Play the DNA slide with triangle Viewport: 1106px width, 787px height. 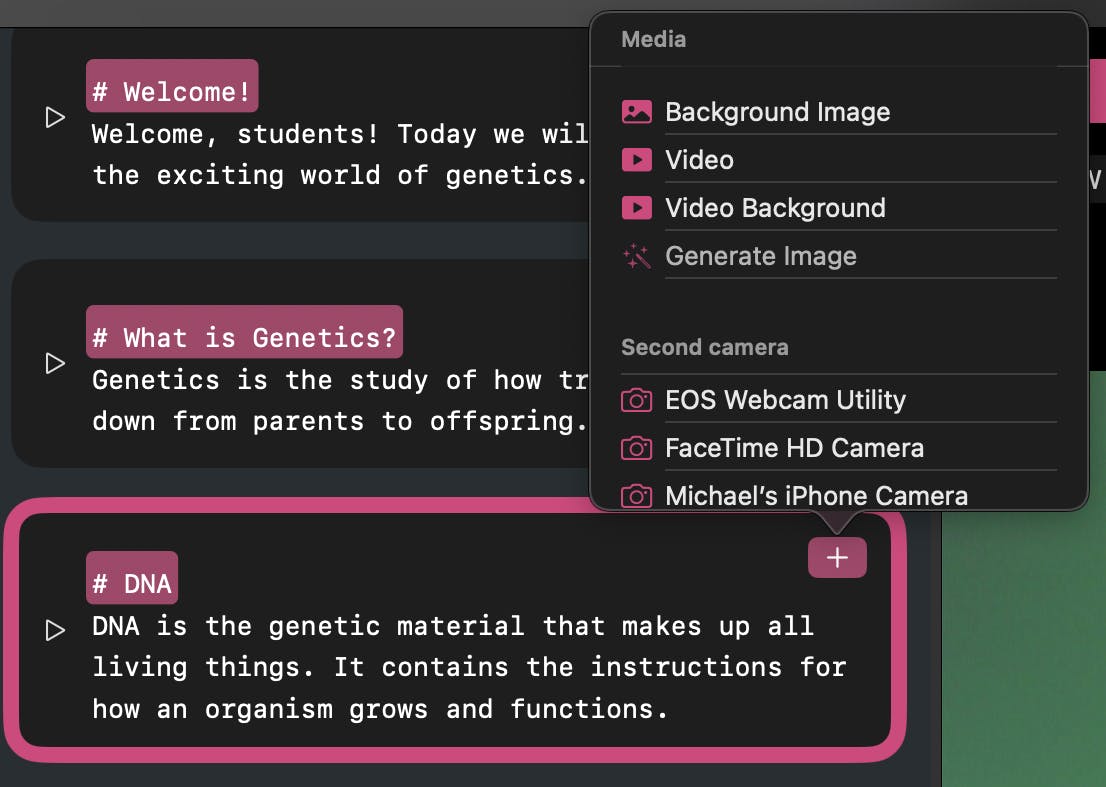(x=55, y=630)
